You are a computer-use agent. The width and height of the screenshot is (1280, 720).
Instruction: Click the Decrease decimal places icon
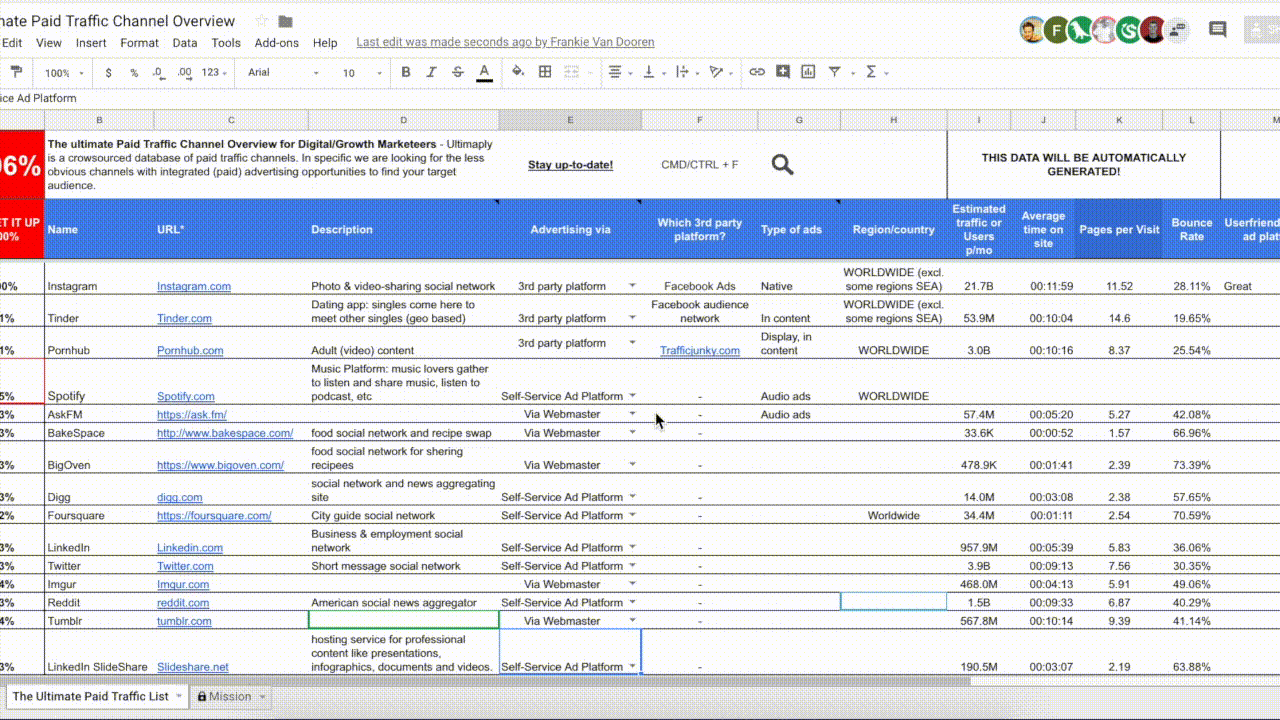click(159, 73)
